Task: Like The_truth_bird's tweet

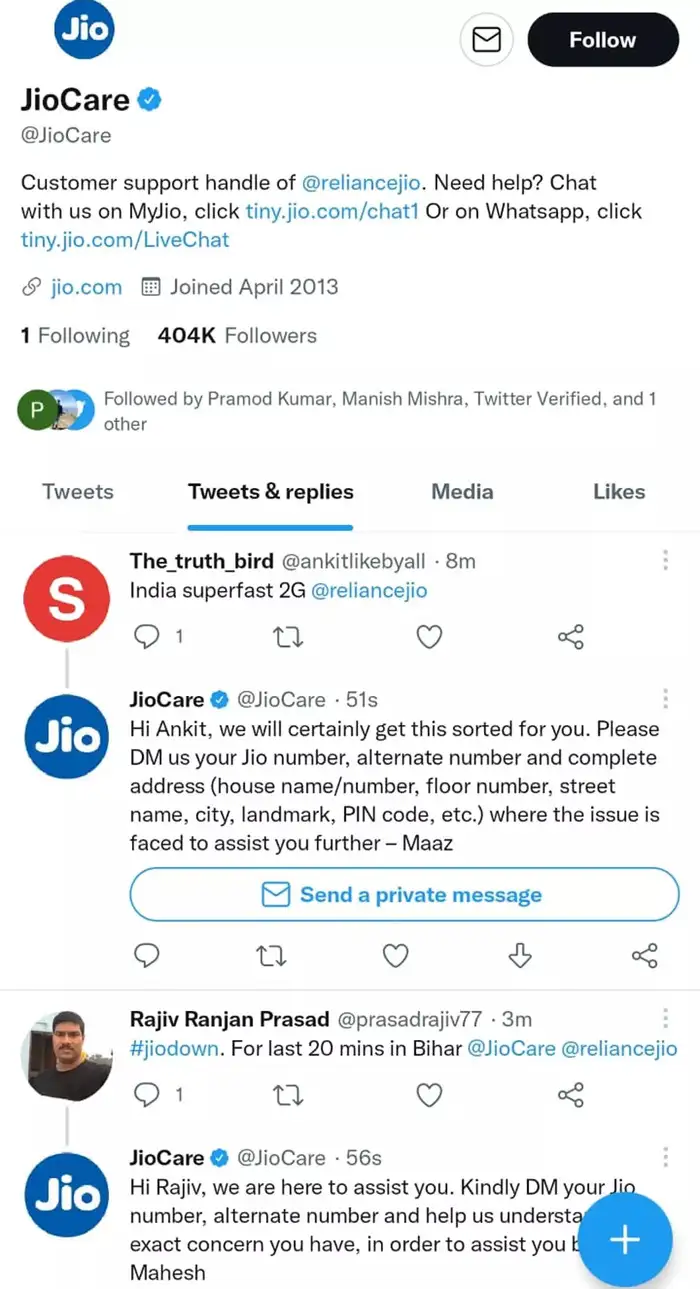Action: pyautogui.click(x=429, y=636)
